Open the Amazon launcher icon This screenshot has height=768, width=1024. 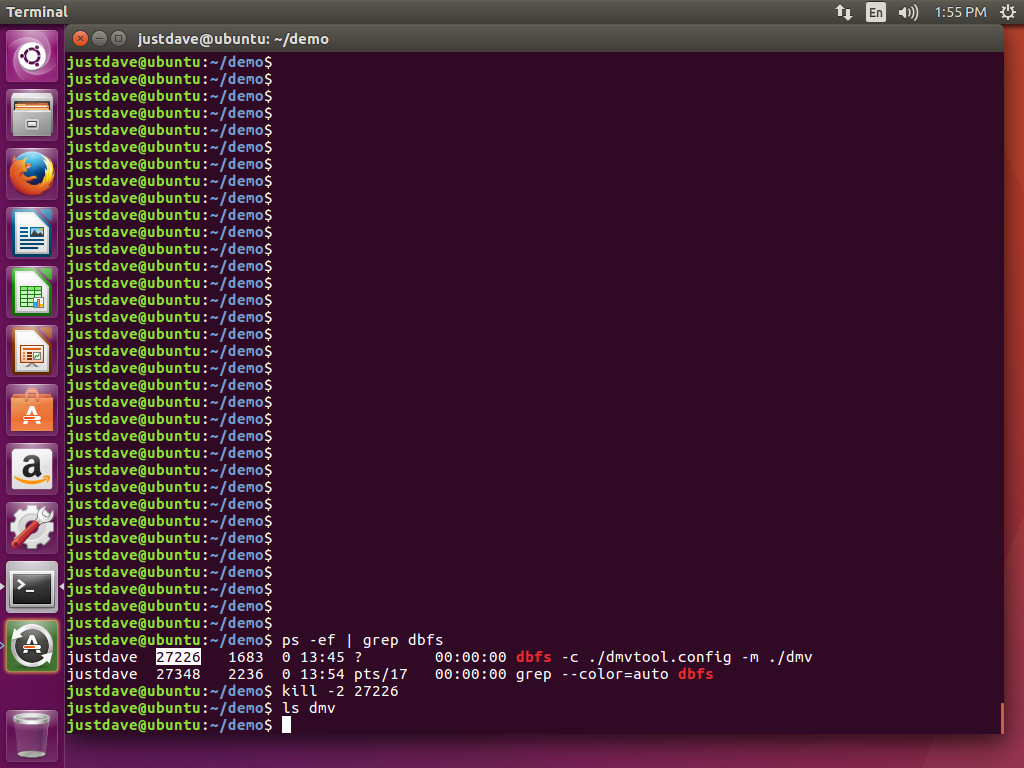pos(33,469)
